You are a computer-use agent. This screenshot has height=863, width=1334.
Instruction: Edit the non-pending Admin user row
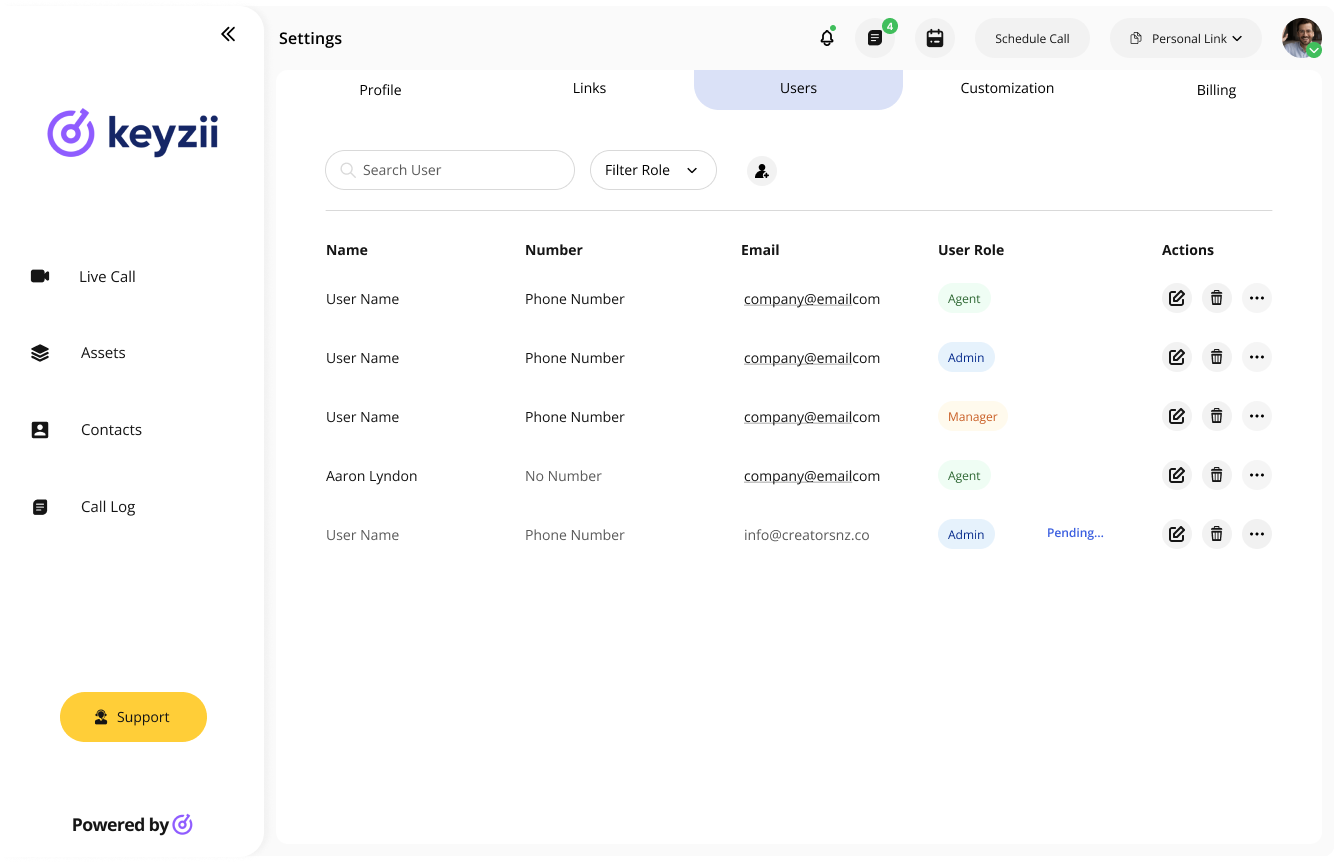click(x=1177, y=357)
